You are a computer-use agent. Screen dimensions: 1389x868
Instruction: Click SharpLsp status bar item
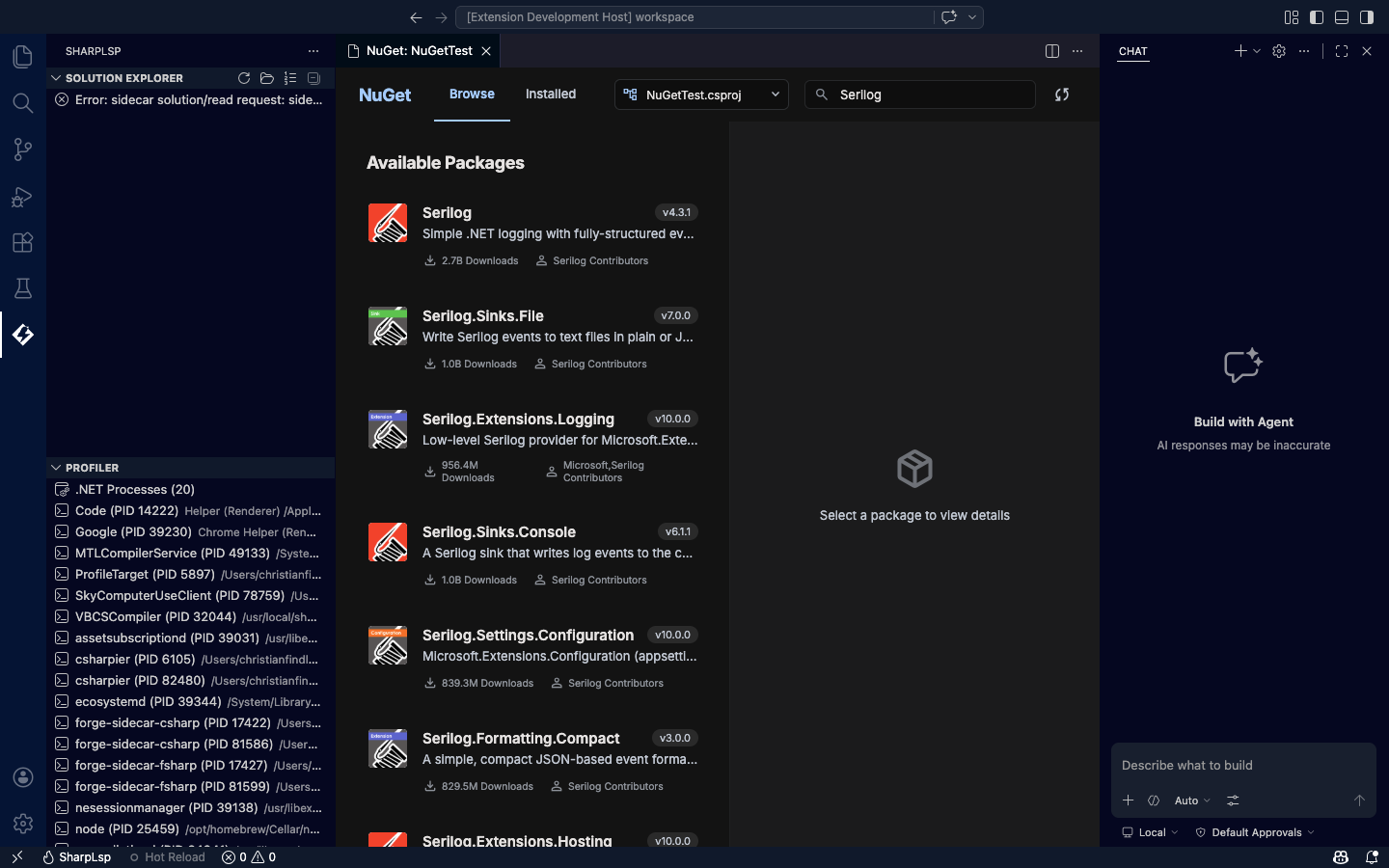click(76, 857)
